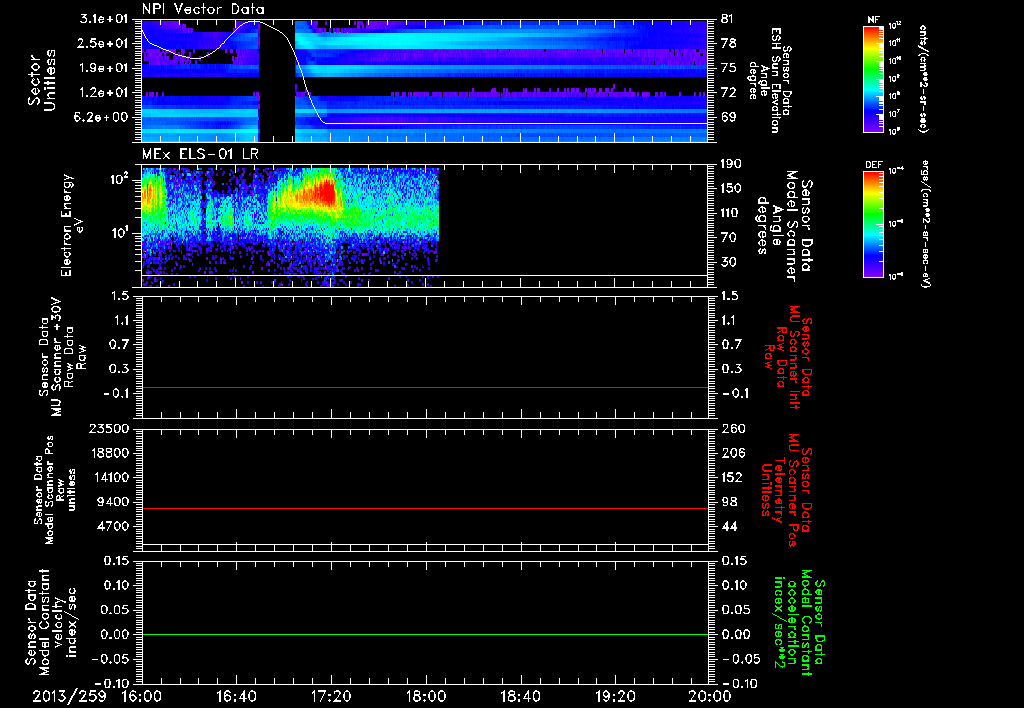This screenshot has width=1024, height=708.
Task: Click the 20:00 time tick label
Action: (x=710, y=697)
